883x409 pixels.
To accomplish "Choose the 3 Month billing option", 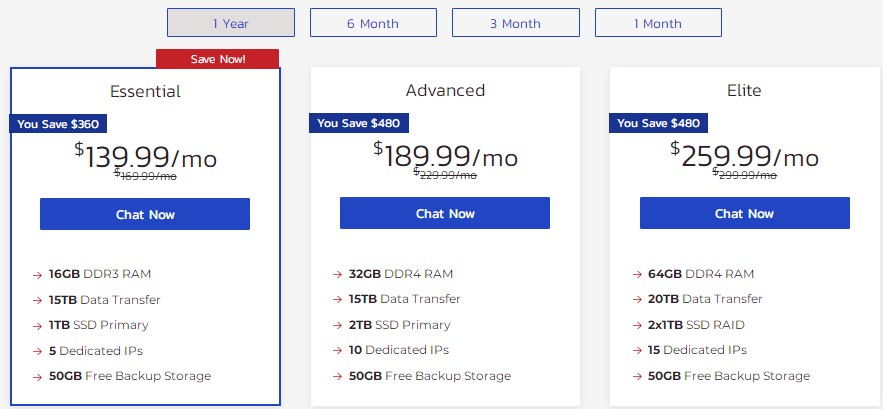I will (x=515, y=22).
